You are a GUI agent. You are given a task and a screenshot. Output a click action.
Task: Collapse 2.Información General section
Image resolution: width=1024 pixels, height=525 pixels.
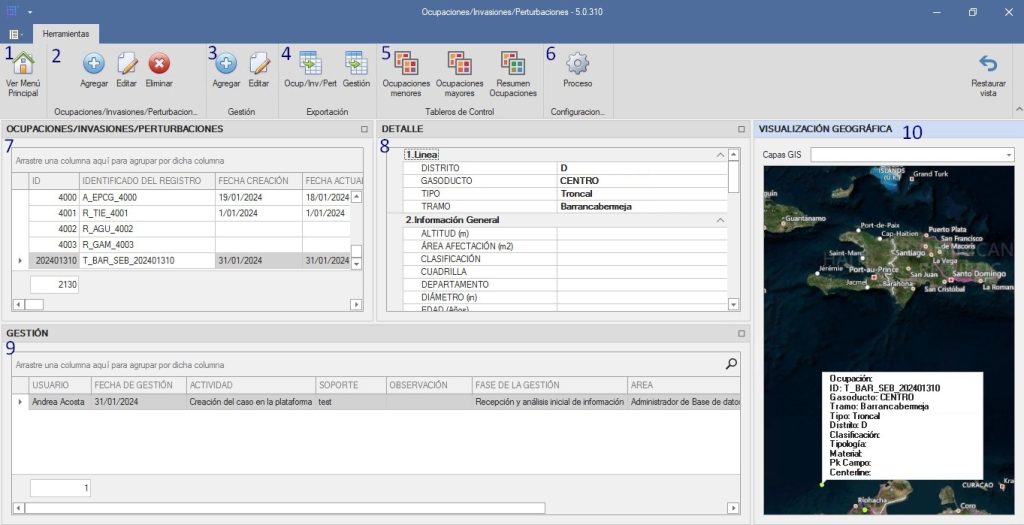[720, 219]
